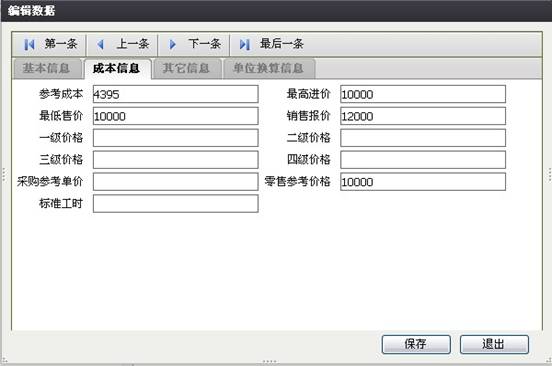Click the 标准工时 input field
552x366 pixels.
point(176,204)
